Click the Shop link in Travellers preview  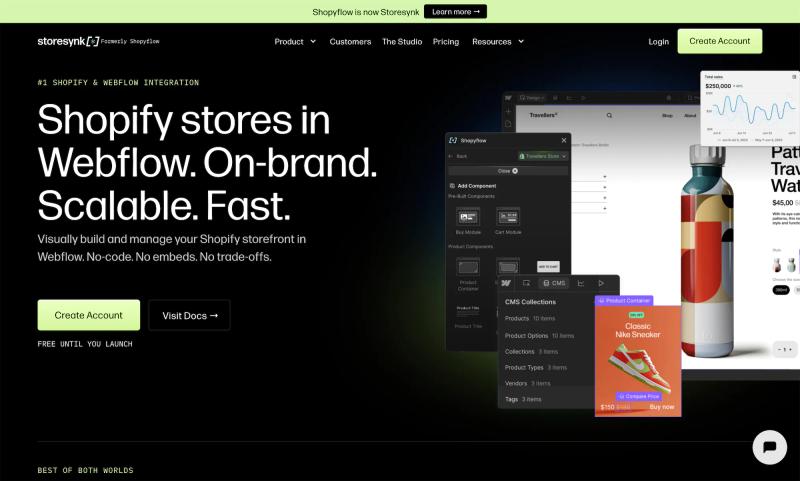click(x=667, y=116)
